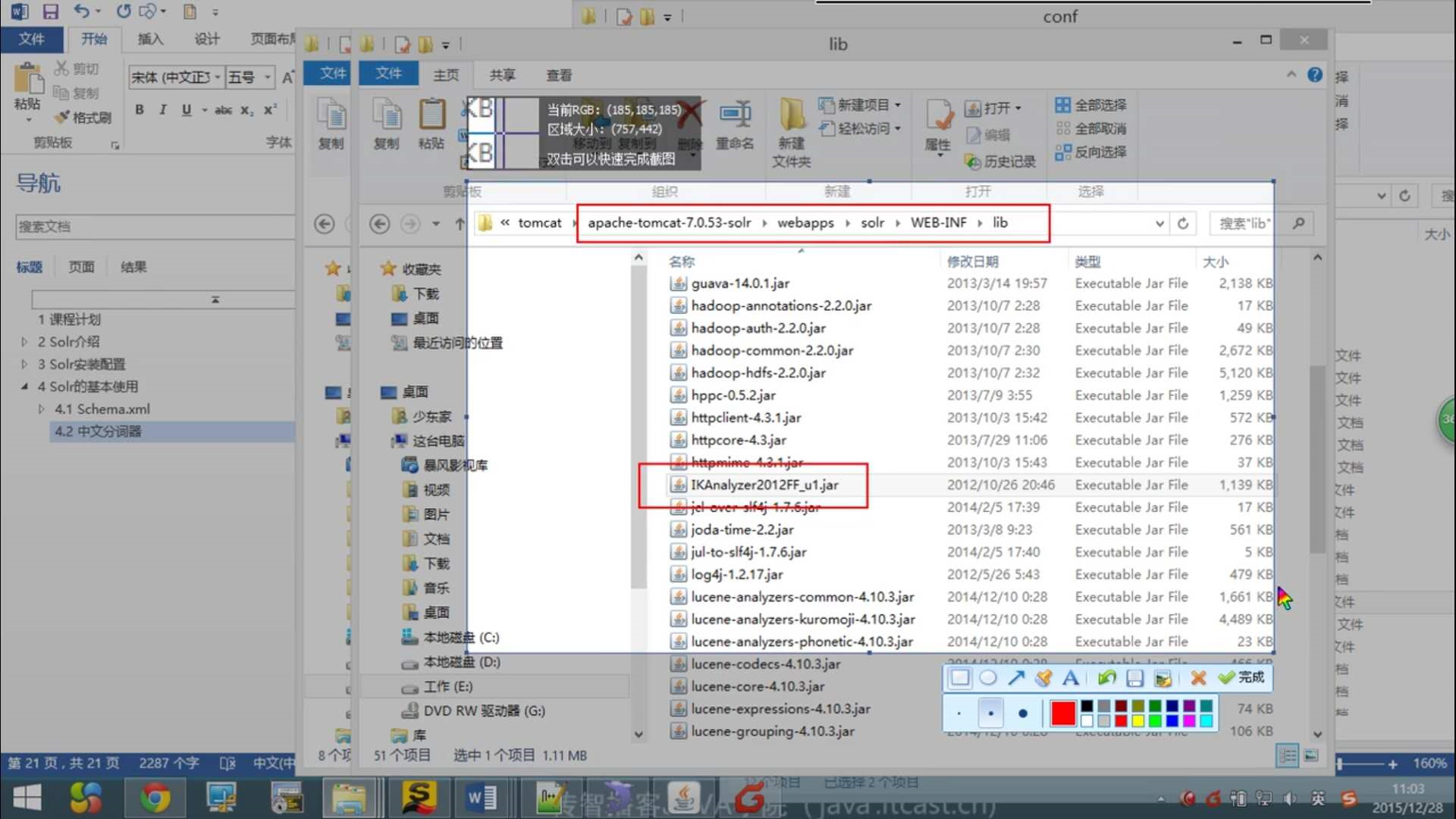Toggle Bold in Word's ribbon

140,110
